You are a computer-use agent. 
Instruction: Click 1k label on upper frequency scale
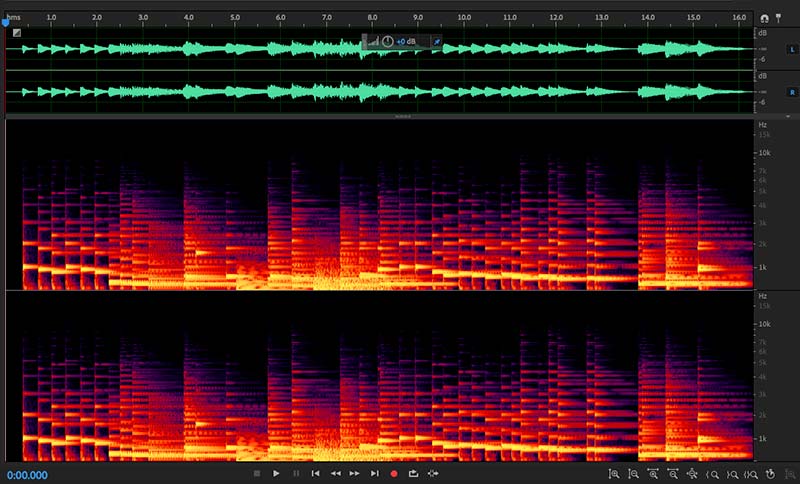763,267
